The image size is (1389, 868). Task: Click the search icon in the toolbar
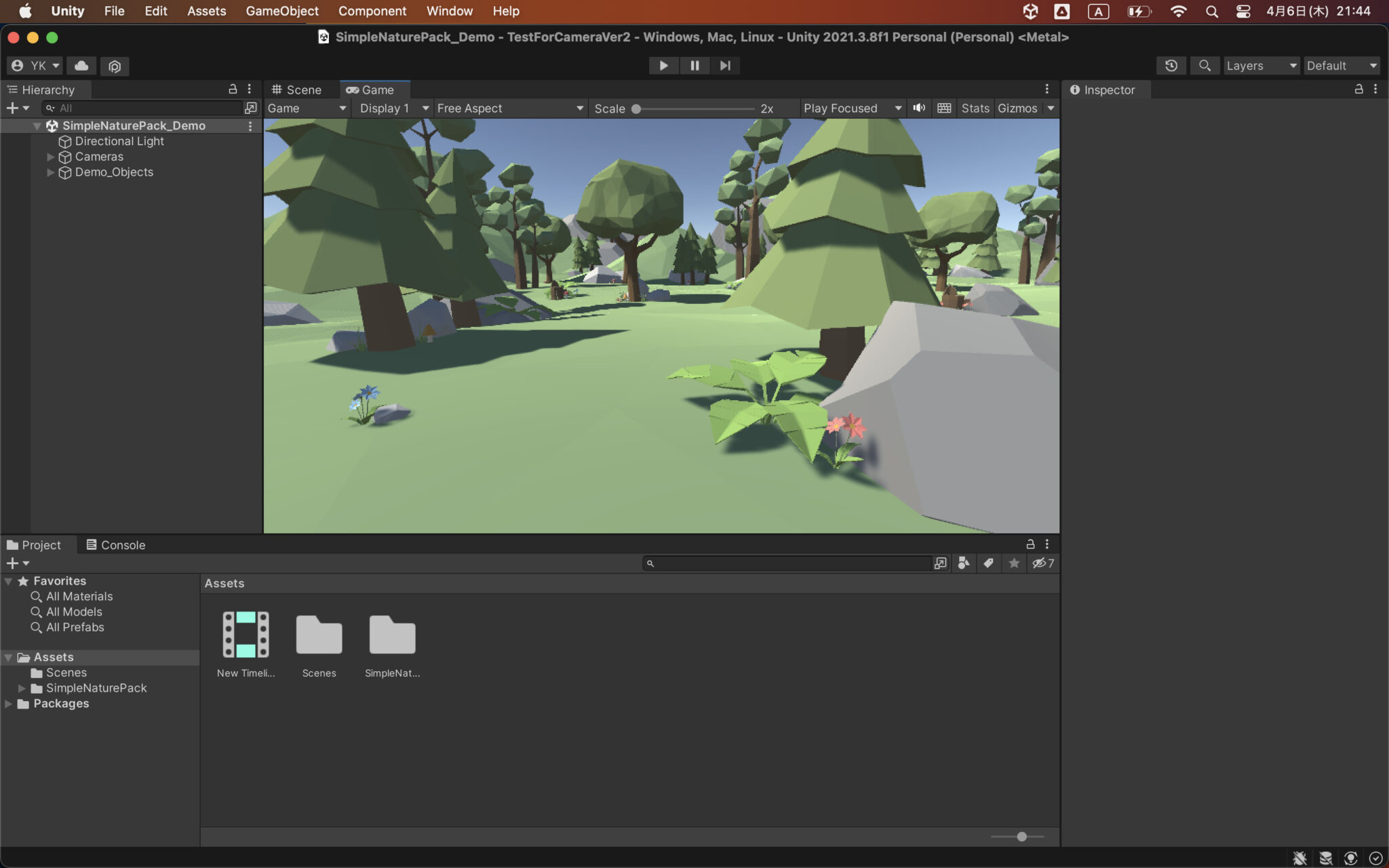[1206, 66]
